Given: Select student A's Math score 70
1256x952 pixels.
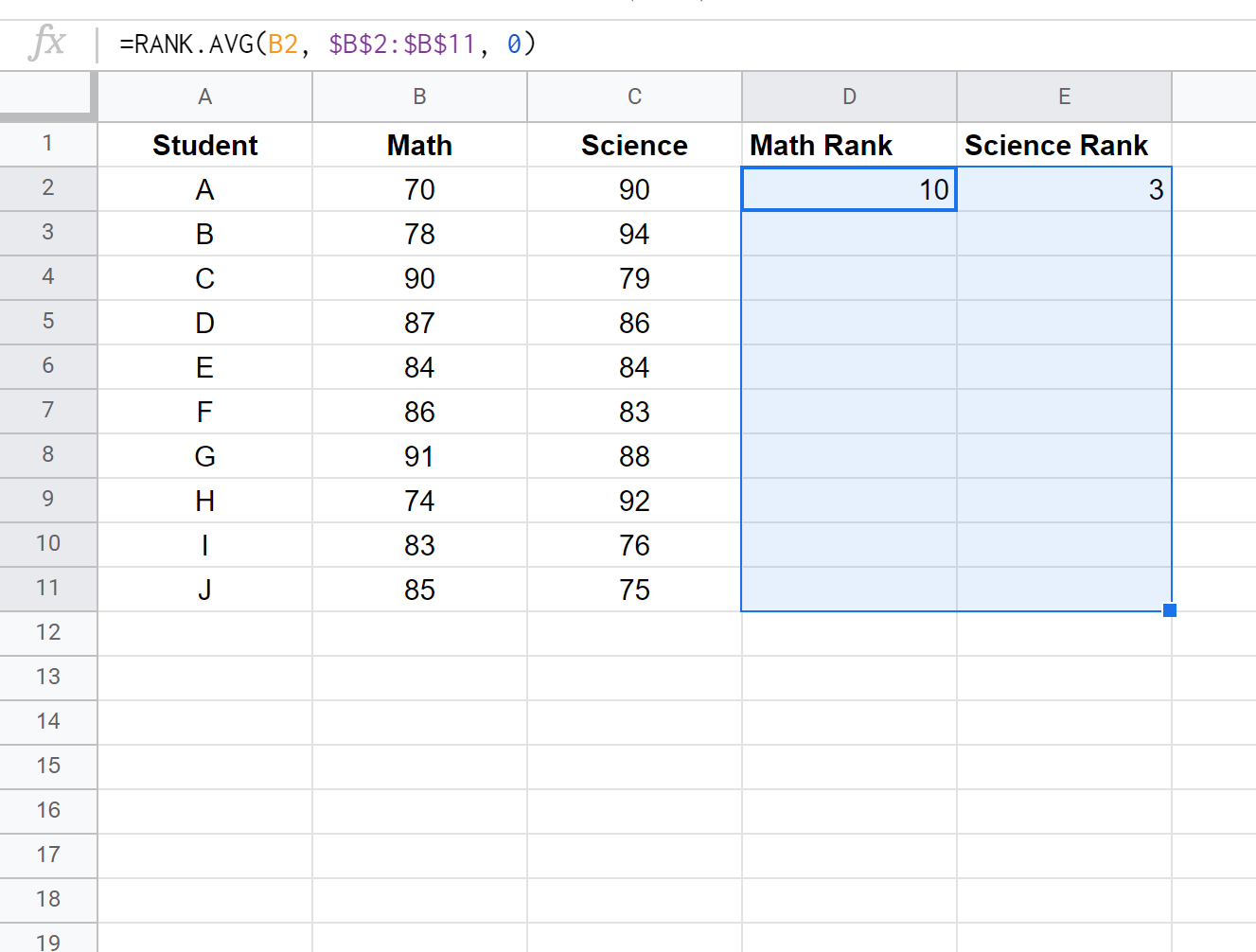Looking at the screenshot, I should point(419,189).
